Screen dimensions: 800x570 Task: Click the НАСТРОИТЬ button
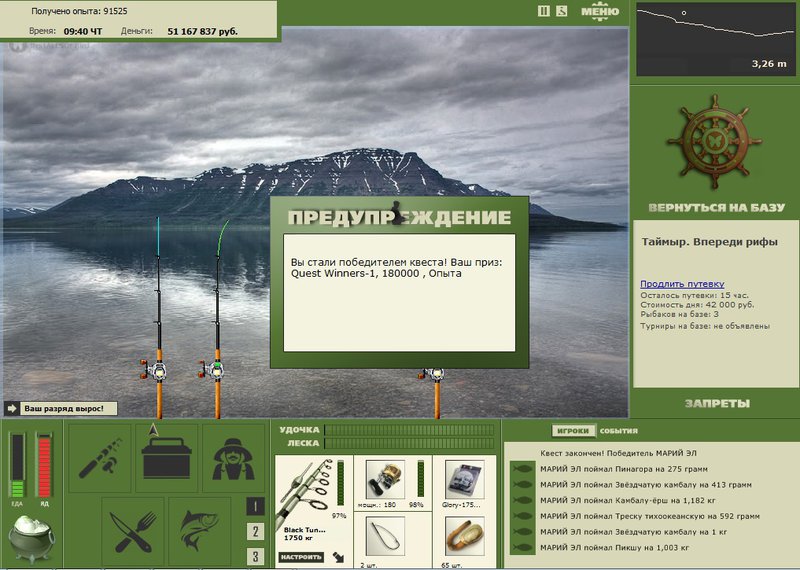(301, 557)
